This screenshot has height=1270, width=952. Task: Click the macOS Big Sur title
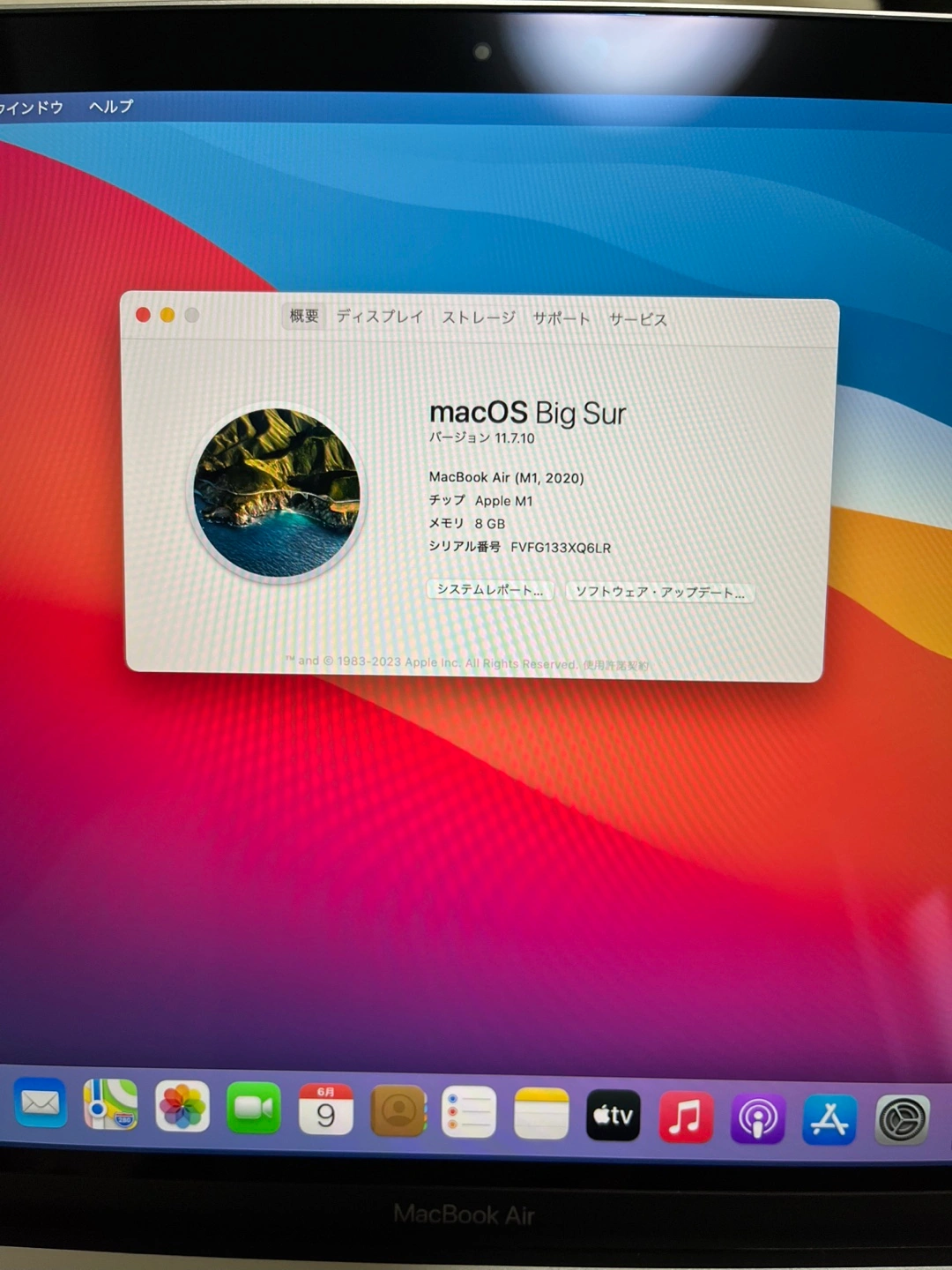coord(528,413)
